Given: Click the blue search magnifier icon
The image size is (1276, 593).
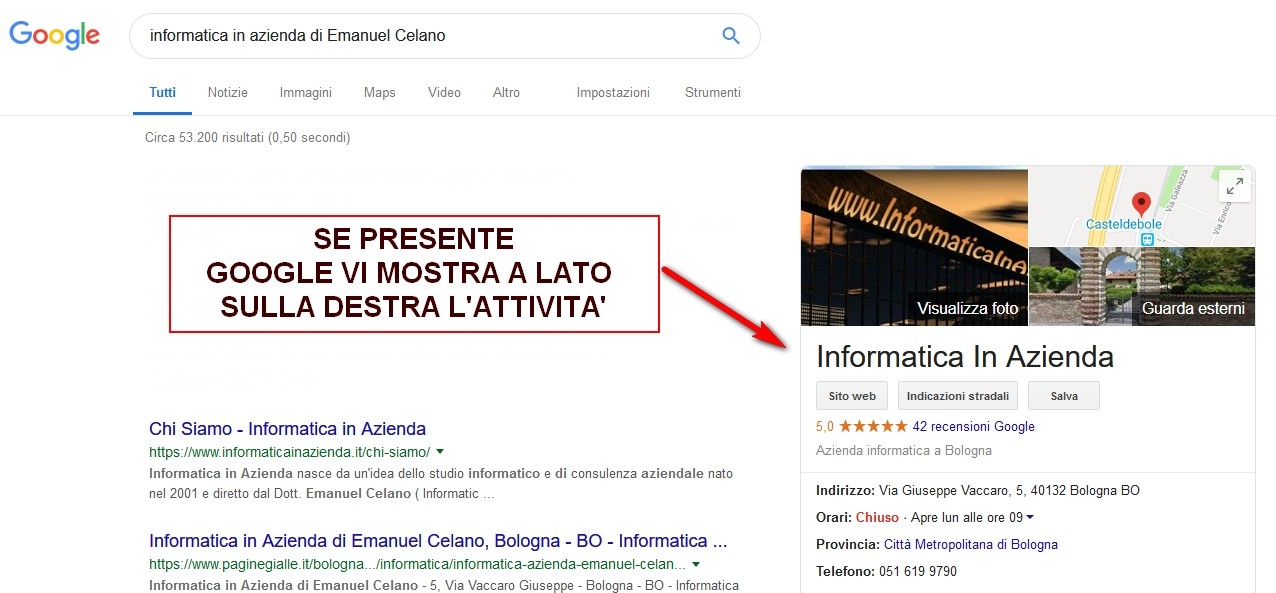Looking at the screenshot, I should (x=731, y=36).
